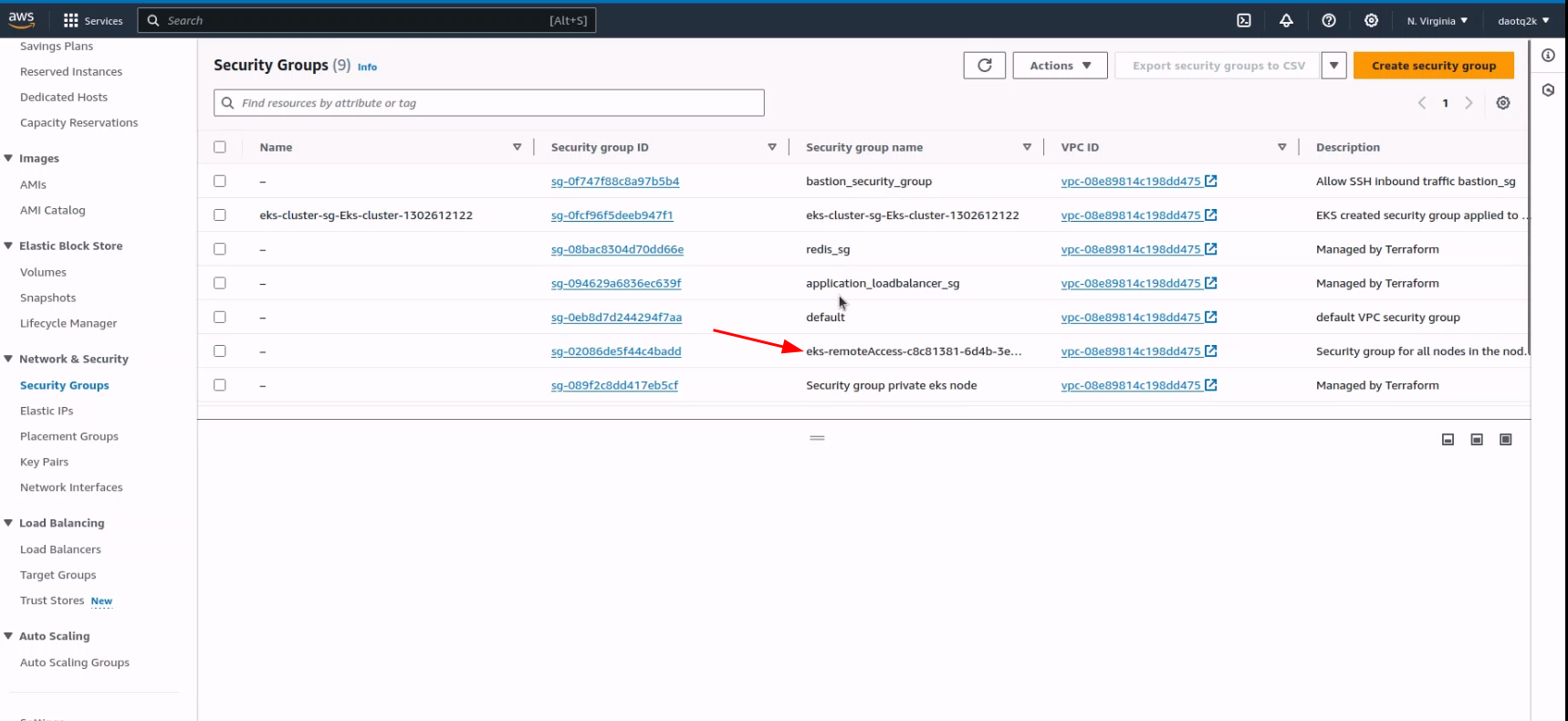Select all security groups checkbox
Image resolution: width=1568 pixels, height=721 pixels.
220,147
